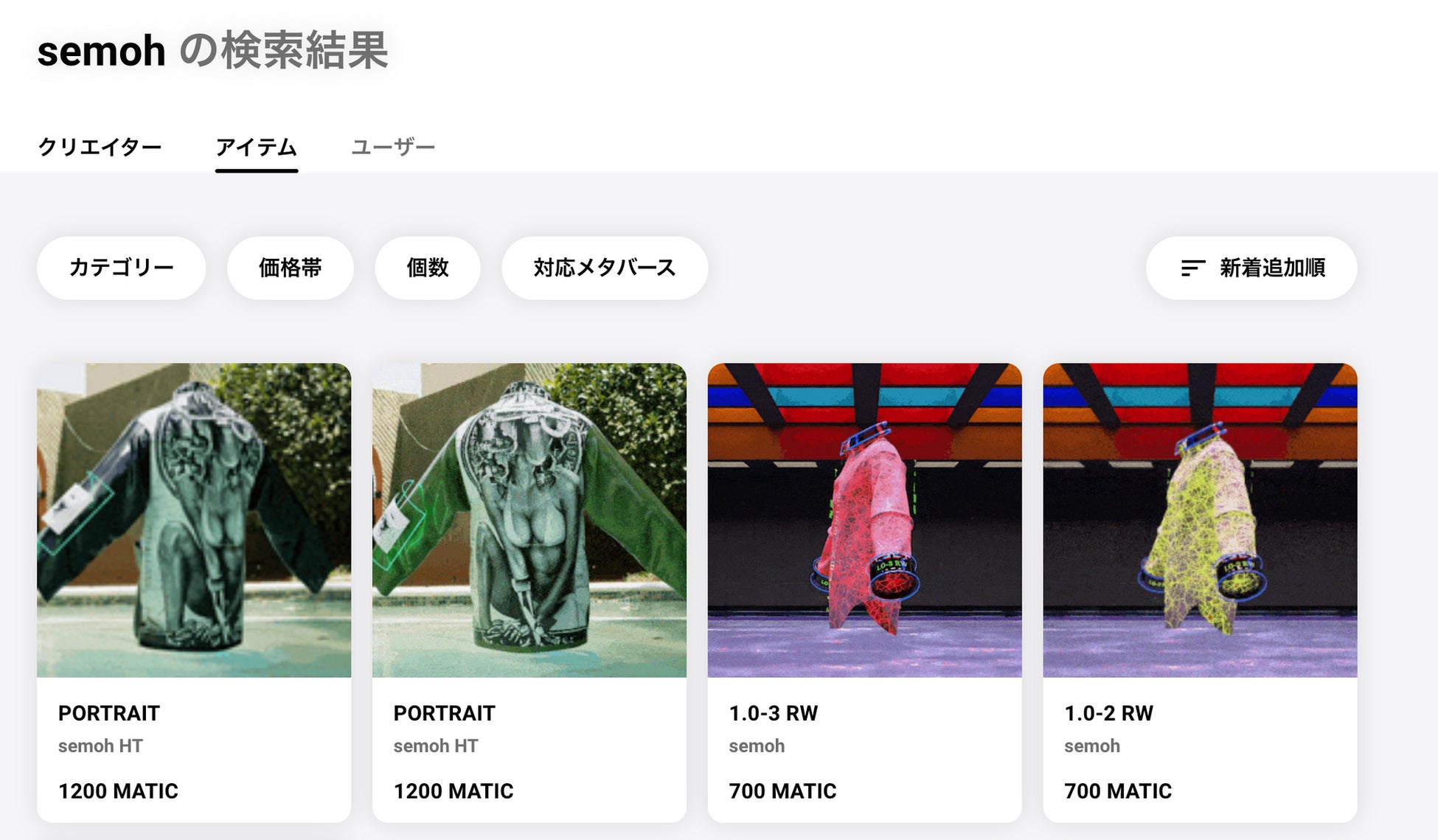Click the 1.0-3 RW item title
Image resolution: width=1438 pixels, height=840 pixels.
pyautogui.click(x=774, y=713)
